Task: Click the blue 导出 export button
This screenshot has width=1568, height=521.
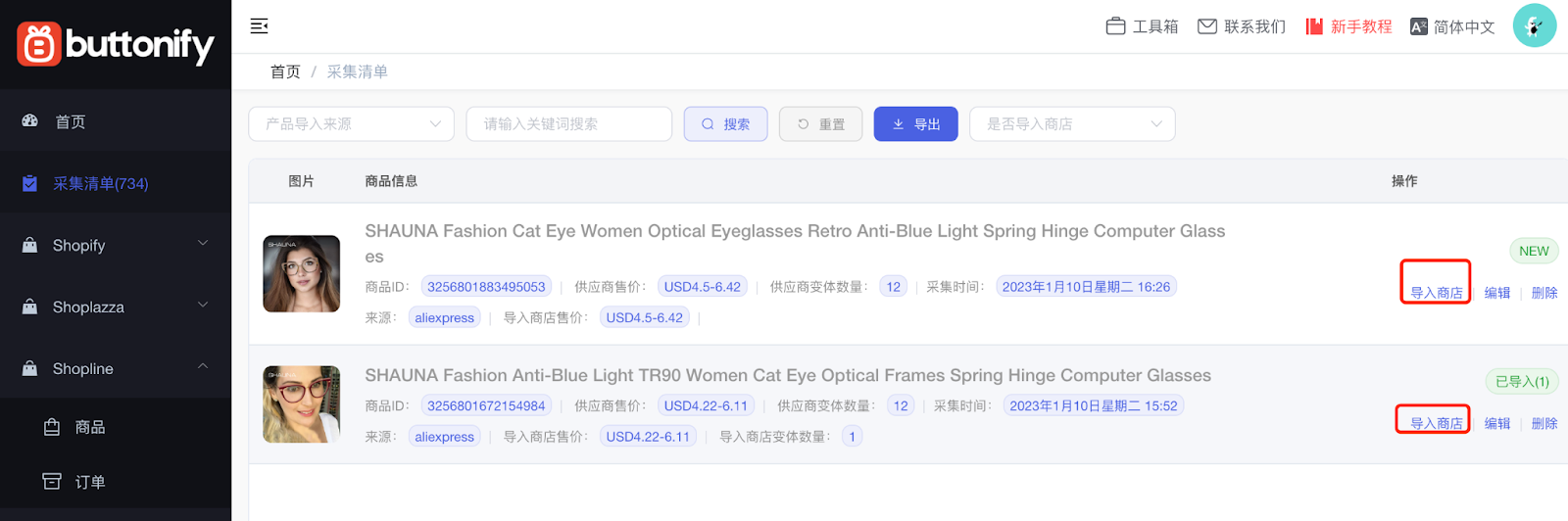Action: tap(915, 124)
